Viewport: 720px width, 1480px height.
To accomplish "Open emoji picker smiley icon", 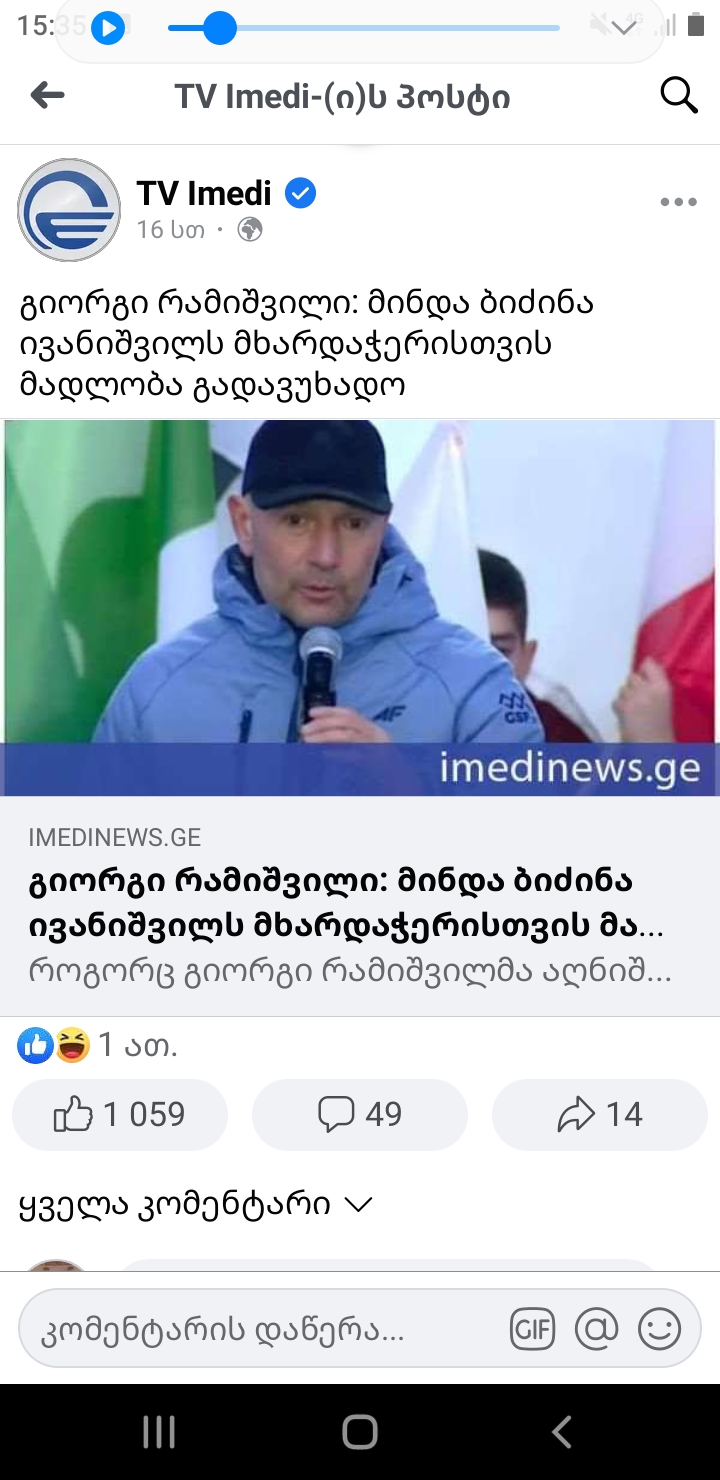I will click(x=659, y=1328).
